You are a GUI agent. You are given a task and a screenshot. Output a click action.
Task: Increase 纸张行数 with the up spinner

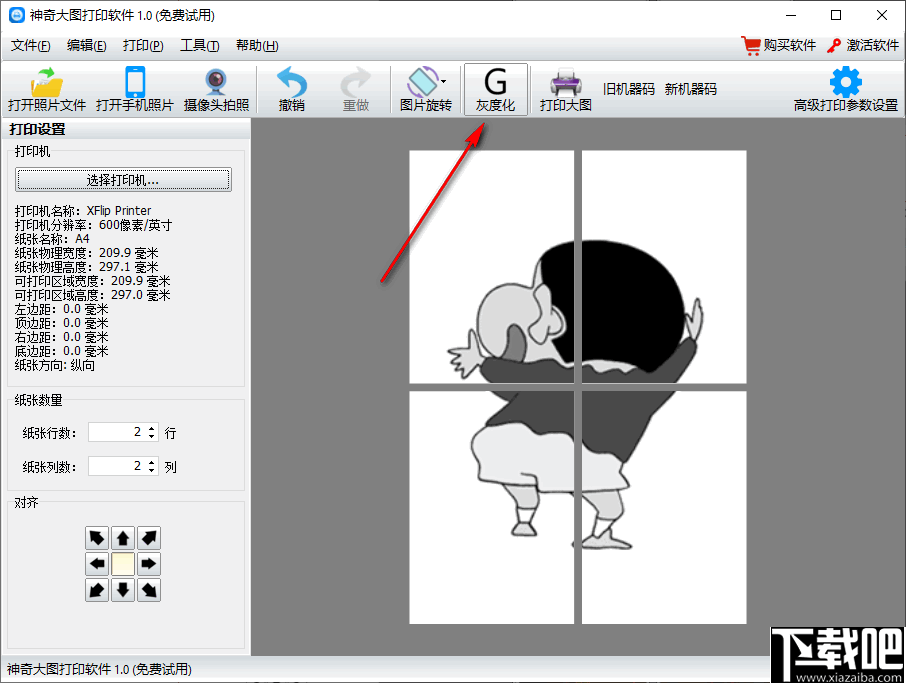point(151,428)
